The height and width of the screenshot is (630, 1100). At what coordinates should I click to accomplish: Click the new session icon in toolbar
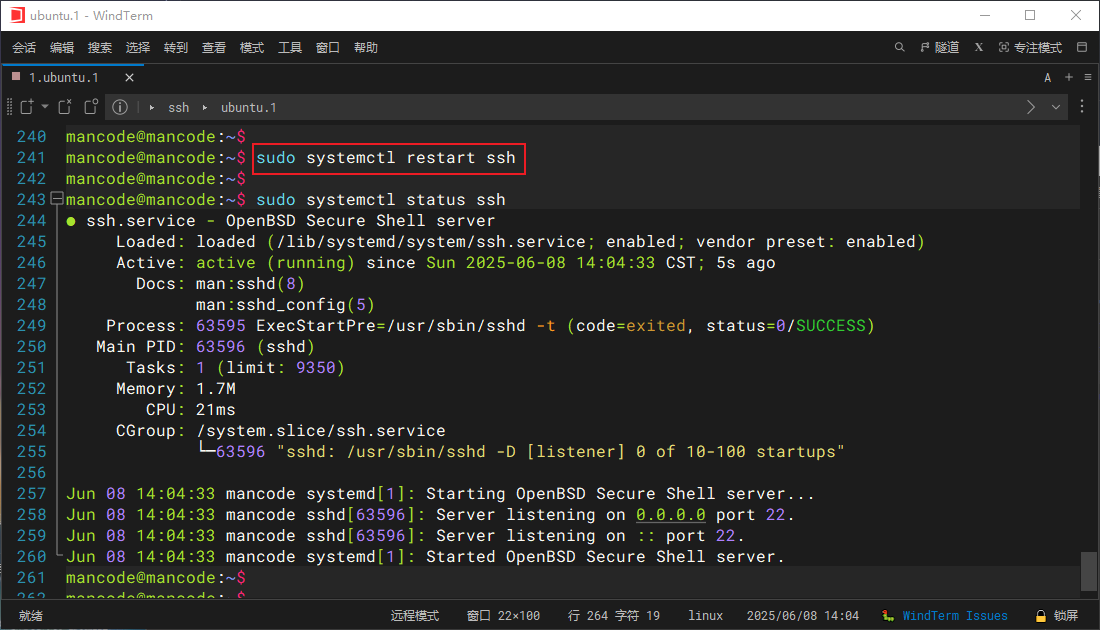[27, 107]
